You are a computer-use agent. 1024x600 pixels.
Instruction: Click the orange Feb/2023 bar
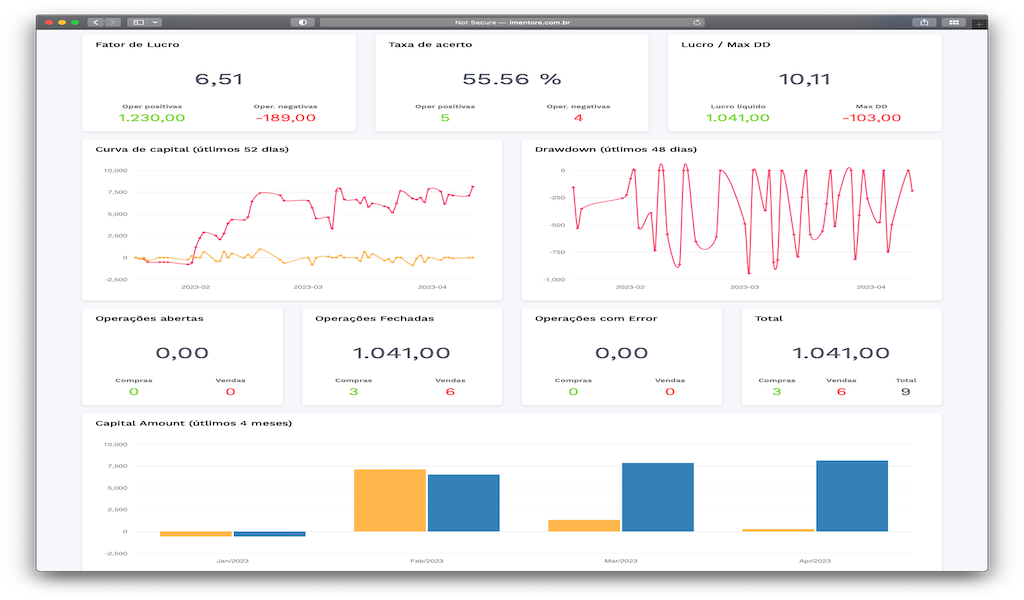tap(390, 500)
